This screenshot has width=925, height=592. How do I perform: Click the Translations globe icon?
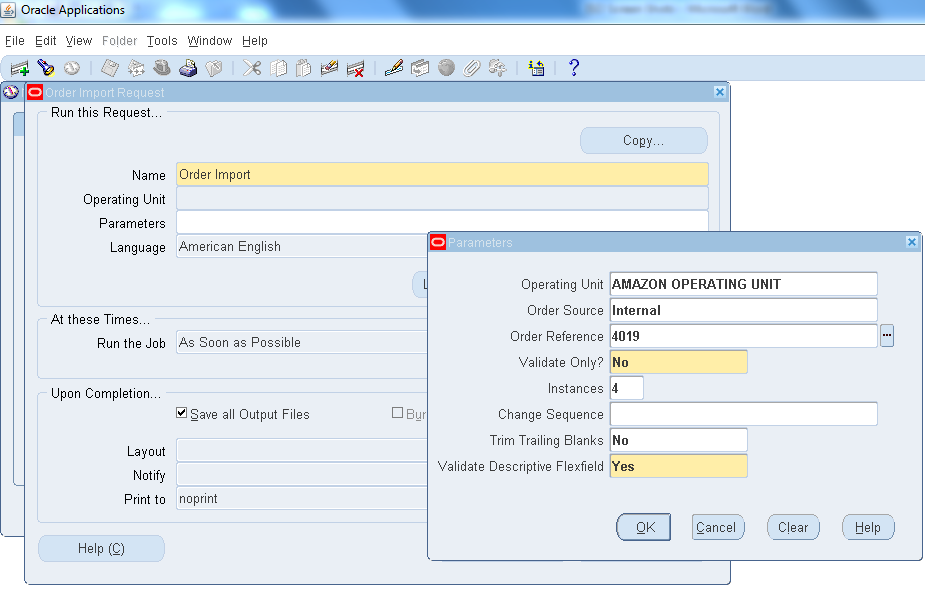(446, 68)
